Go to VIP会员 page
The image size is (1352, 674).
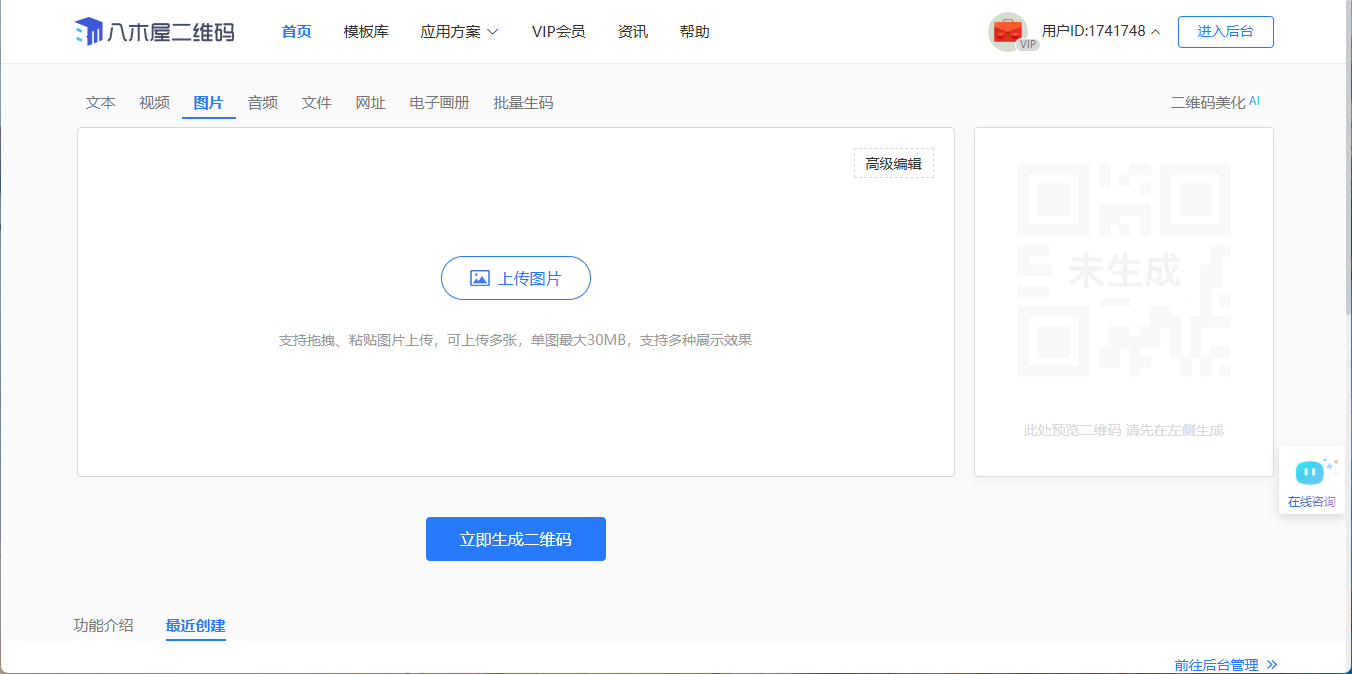click(x=558, y=32)
